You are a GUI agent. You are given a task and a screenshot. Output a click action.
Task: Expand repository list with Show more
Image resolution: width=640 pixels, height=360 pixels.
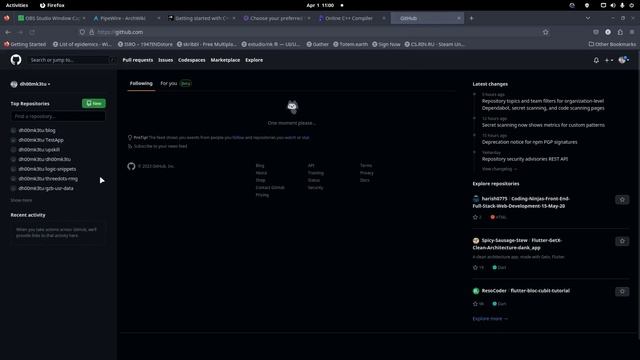click(x=21, y=200)
